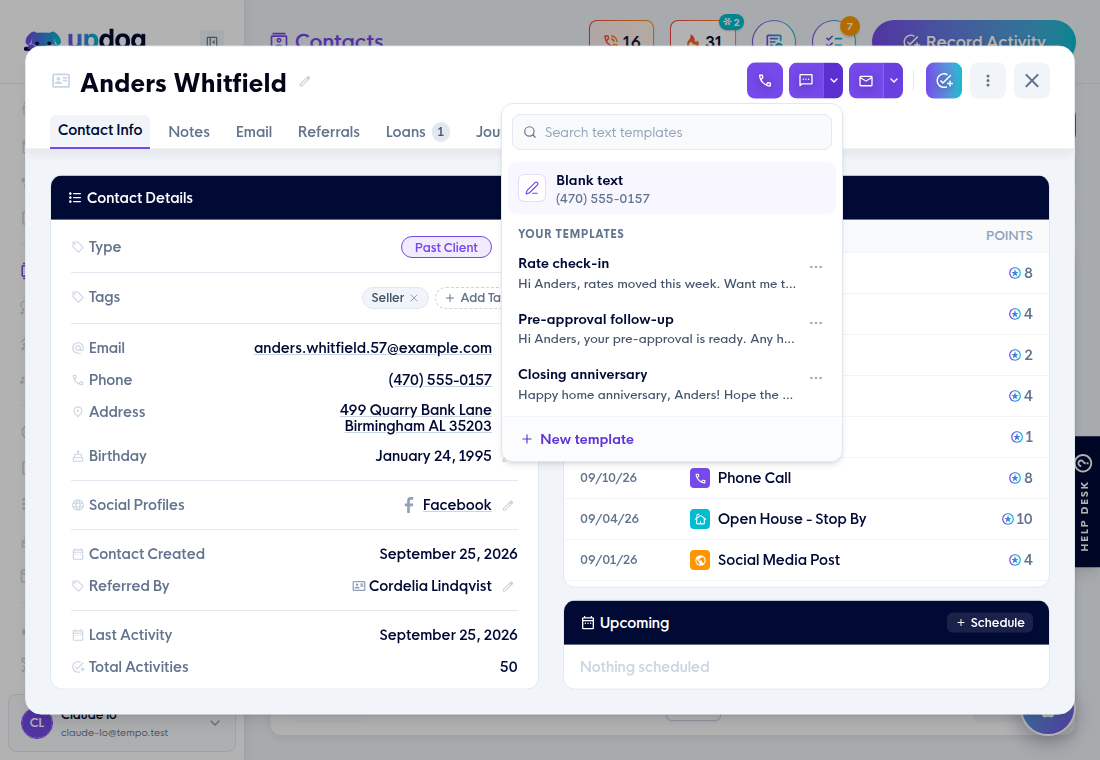Screen dimensions: 1100x760
Task: Click the pencil icon beside Anders Whitfield name
Action: tap(304, 81)
